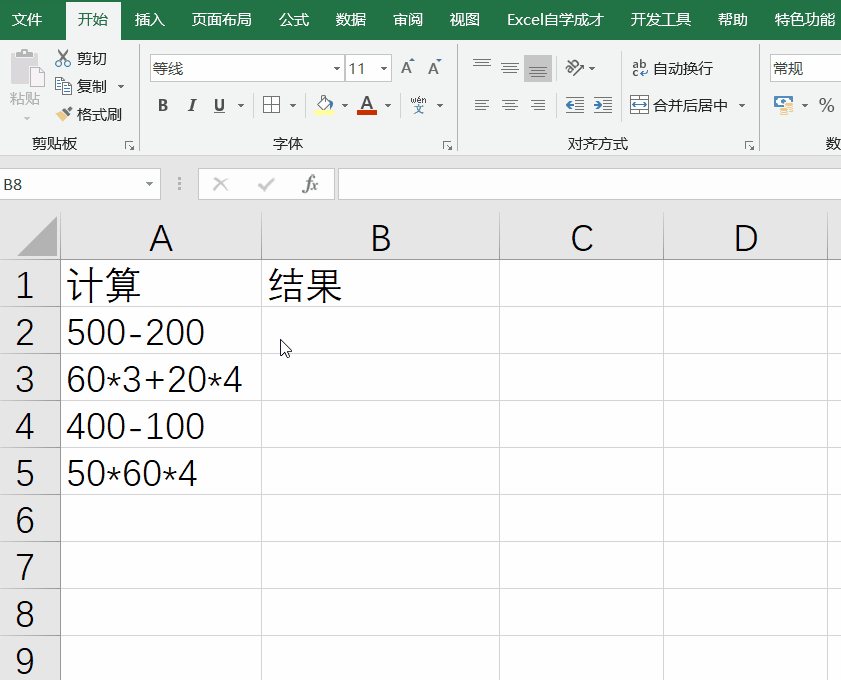Open the Name Box dropdown arrow
This screenshot has height=680, width=841.
(149, 184)
